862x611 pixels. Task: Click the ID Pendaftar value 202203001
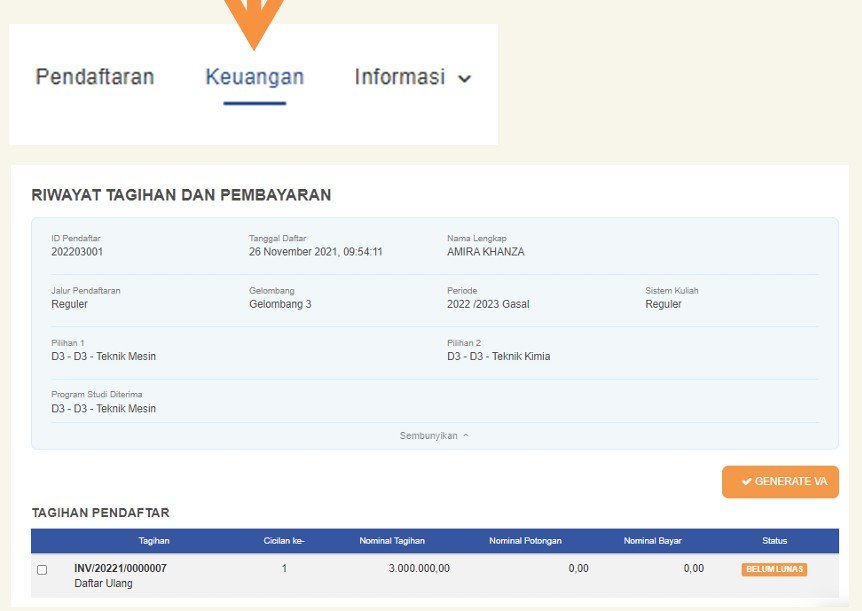(x=77, y=252)
